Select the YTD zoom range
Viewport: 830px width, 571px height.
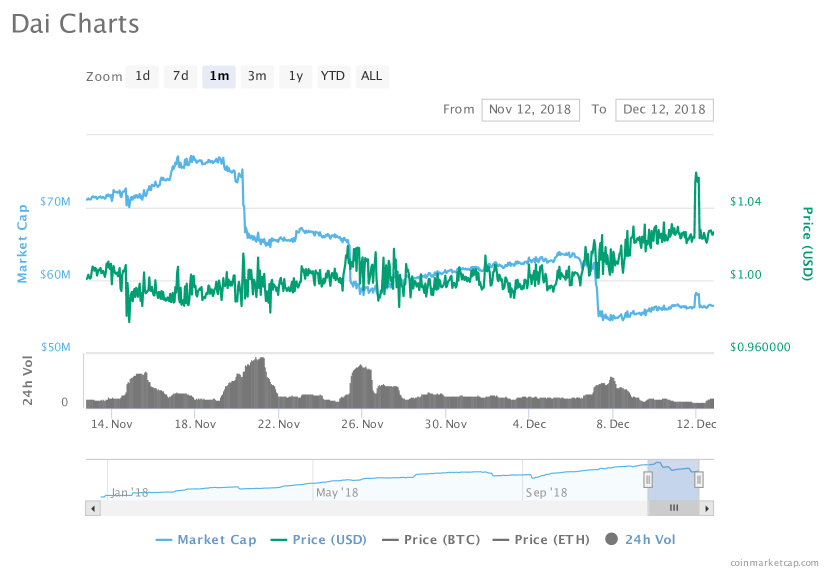[x=333, y=76]
